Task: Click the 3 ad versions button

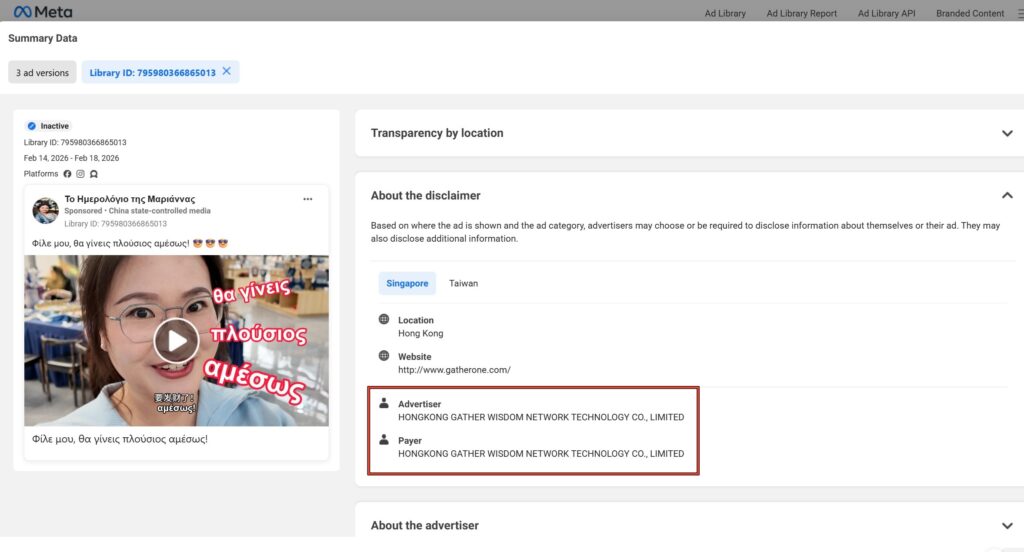Action: [x=42, y=72]
